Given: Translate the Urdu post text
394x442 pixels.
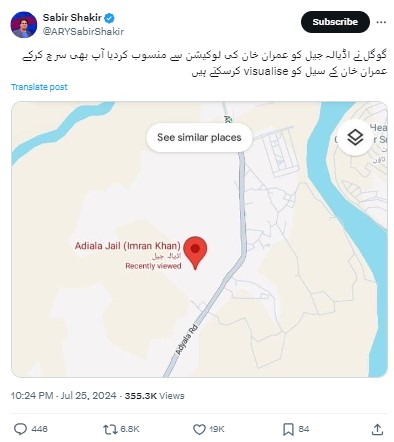Looking at the screenshot, I should click(39, 87).
